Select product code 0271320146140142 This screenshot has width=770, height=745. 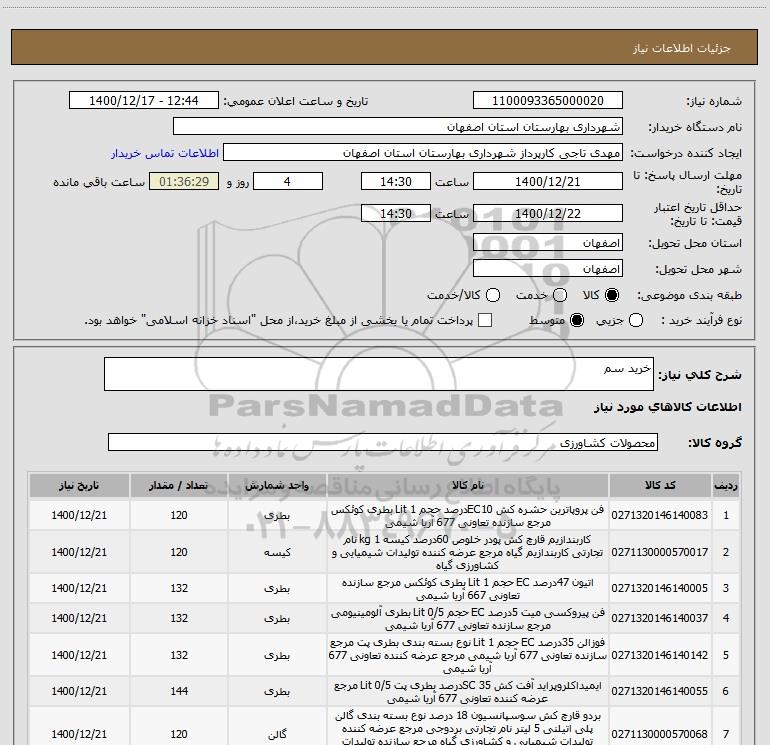(660, 655)
